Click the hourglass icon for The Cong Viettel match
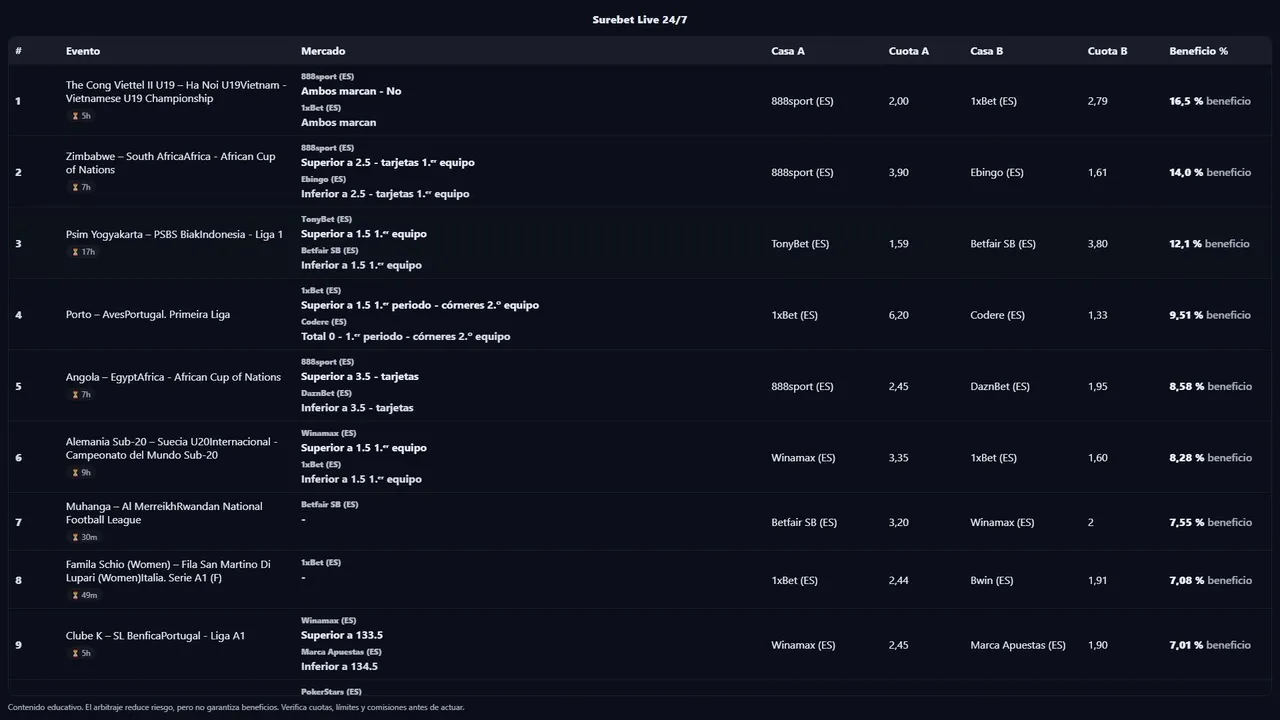Screen dimensions: 1280x720 click(75, 116)
